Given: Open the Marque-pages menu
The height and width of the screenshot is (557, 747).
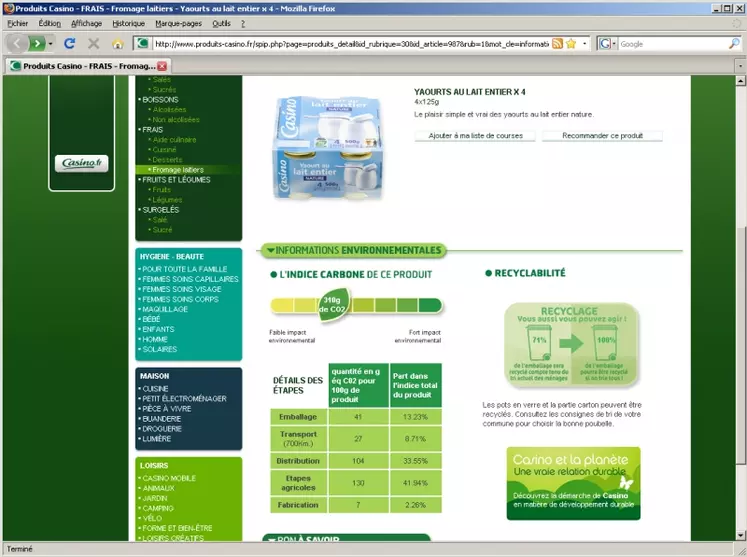Looking at the screenshot, I should pos(178,23).
